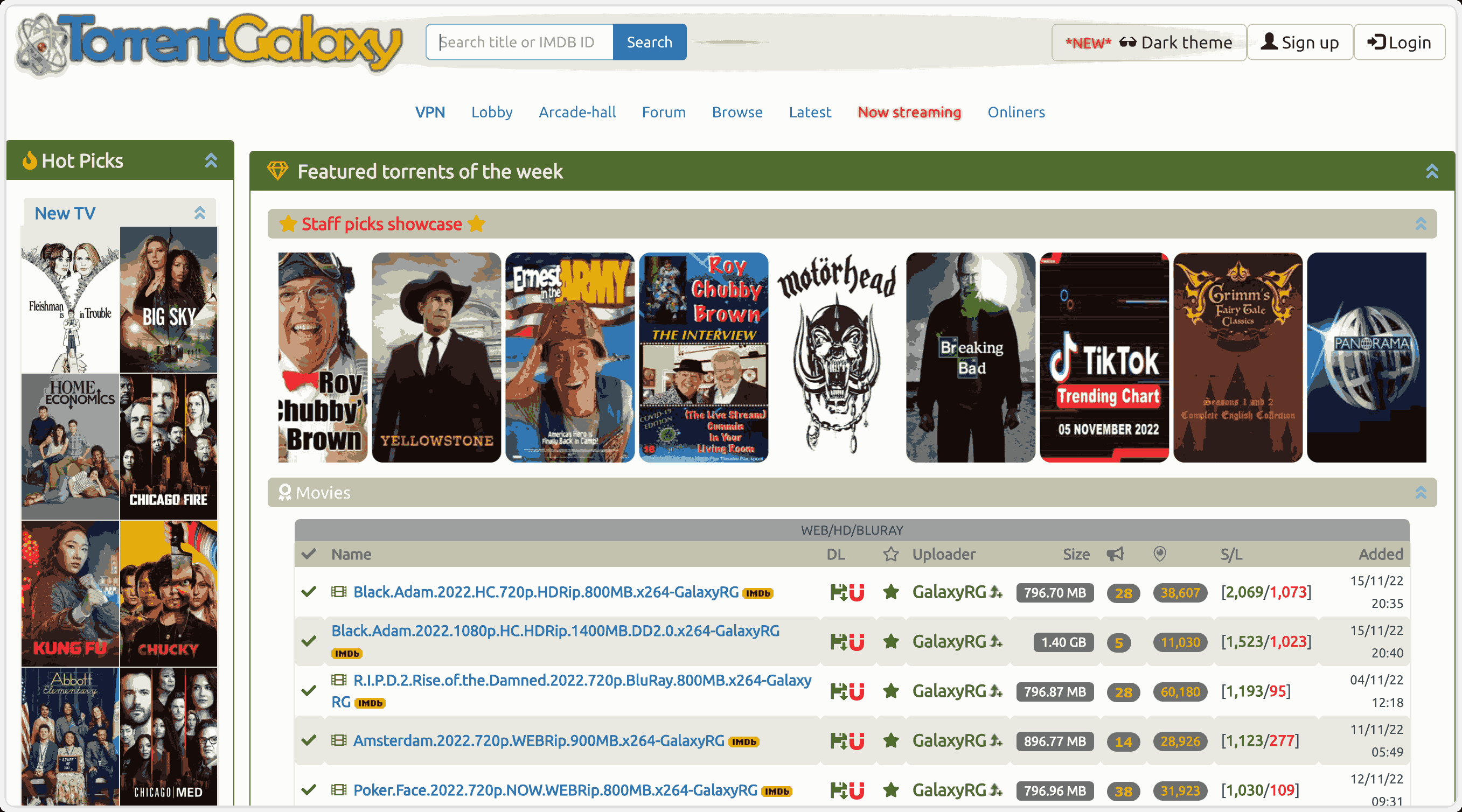The image size is (1462, 812).
Task: Click the checkmark on R.I.P.D.2 row
Action: [309, 691]
